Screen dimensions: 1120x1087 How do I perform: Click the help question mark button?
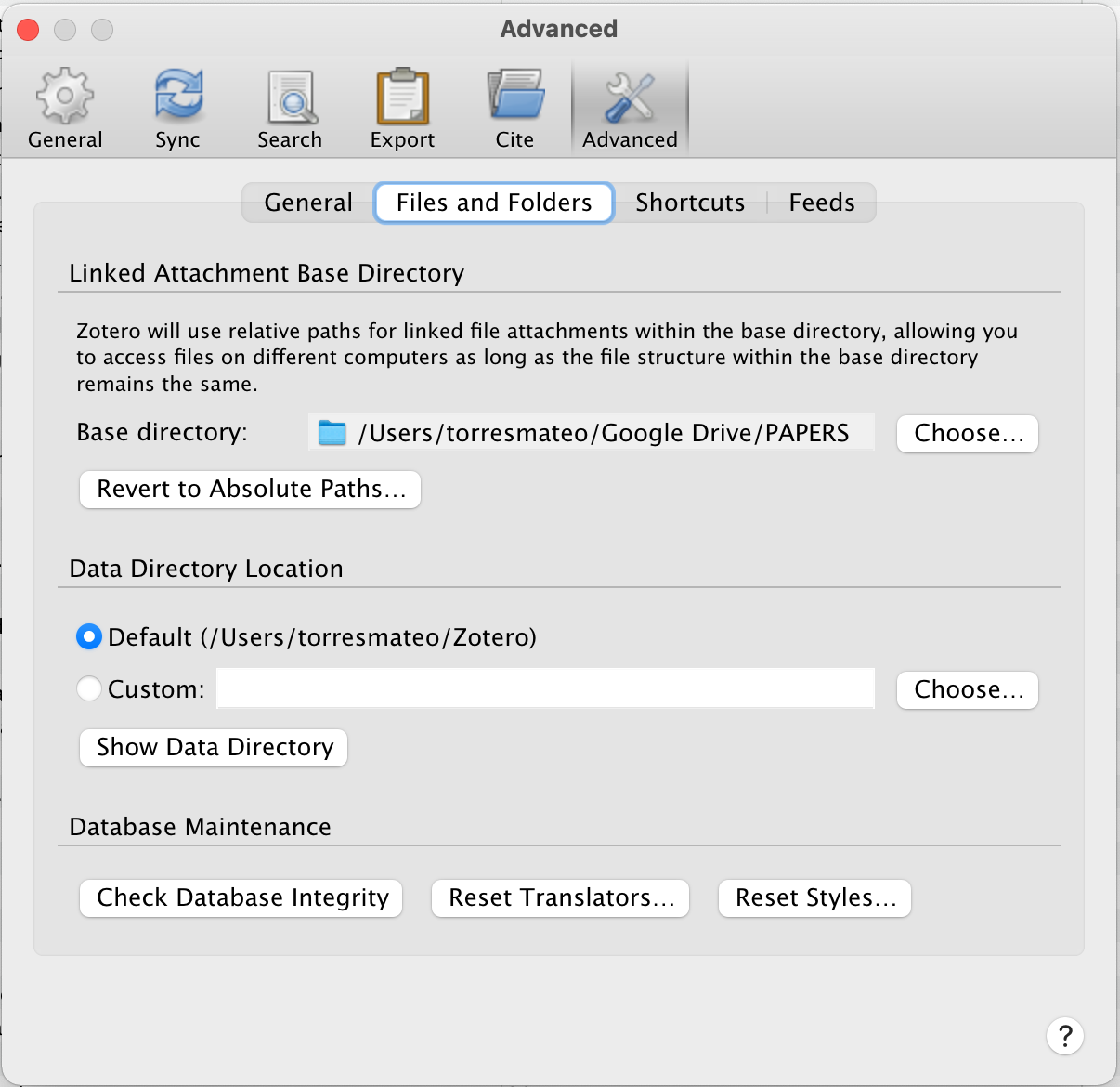tap(1064, 1035)
